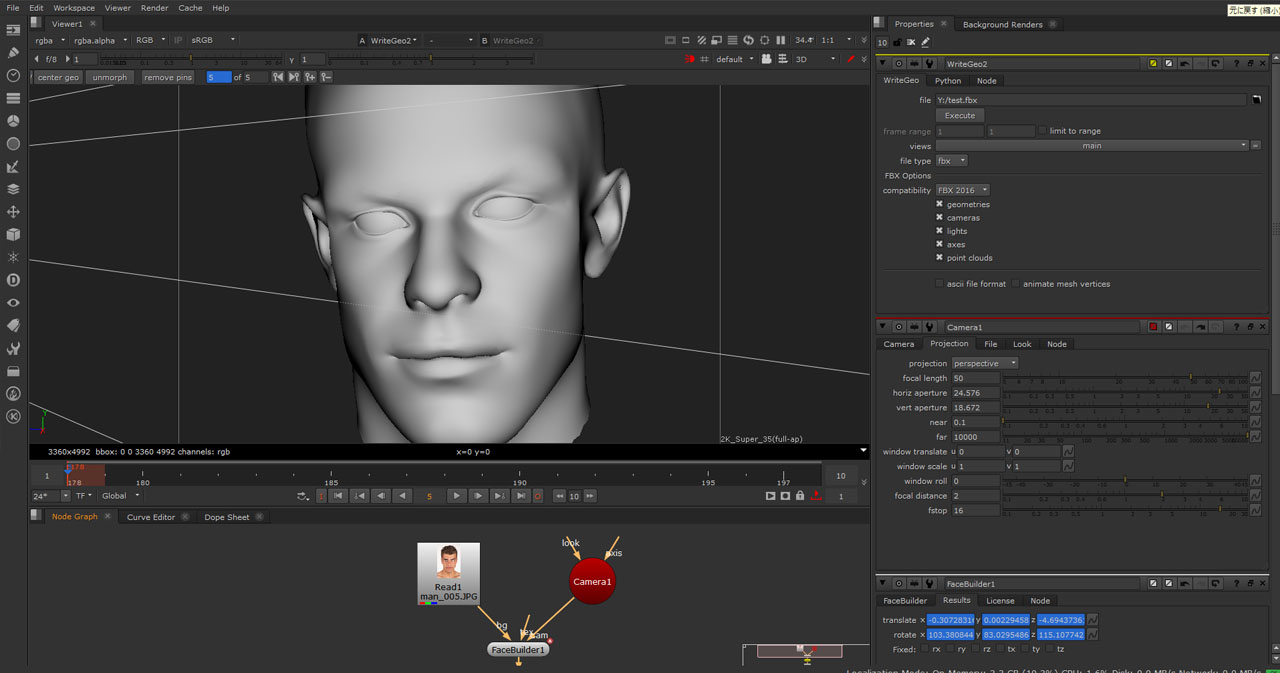
Task: Open the Draw nodes toolbar icon
Action: (x=13, y=53)
